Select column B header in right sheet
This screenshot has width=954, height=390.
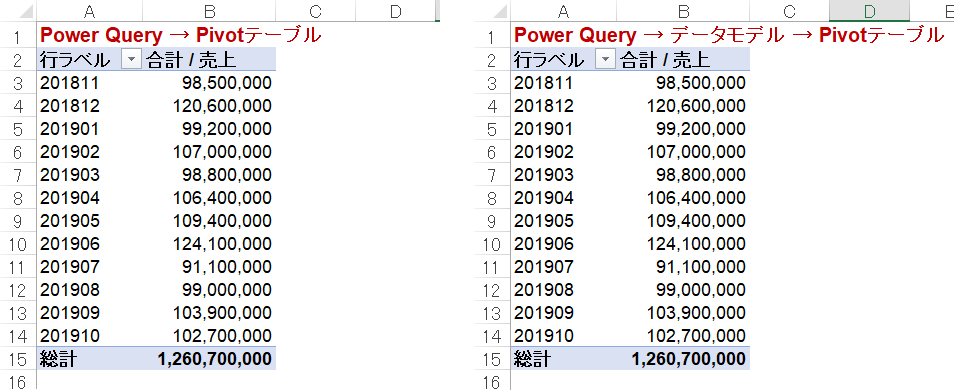683,12
